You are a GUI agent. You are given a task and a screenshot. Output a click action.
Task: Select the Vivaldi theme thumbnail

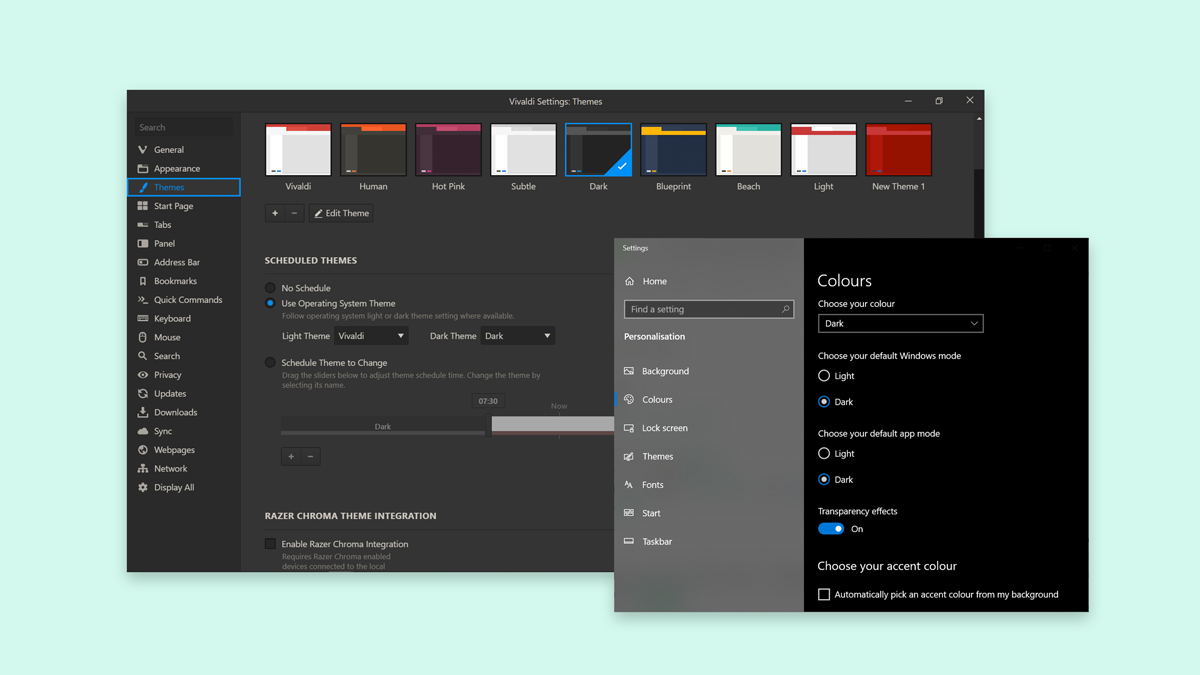coord(298,150)
